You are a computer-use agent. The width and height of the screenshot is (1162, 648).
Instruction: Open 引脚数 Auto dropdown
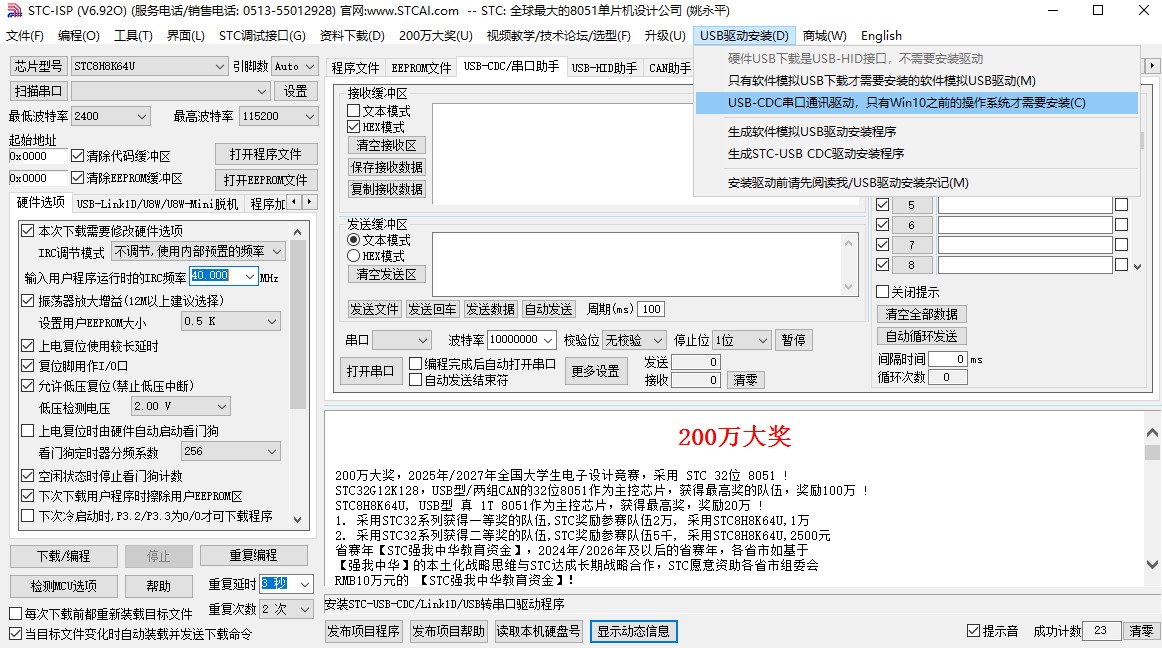pos(295,66)
